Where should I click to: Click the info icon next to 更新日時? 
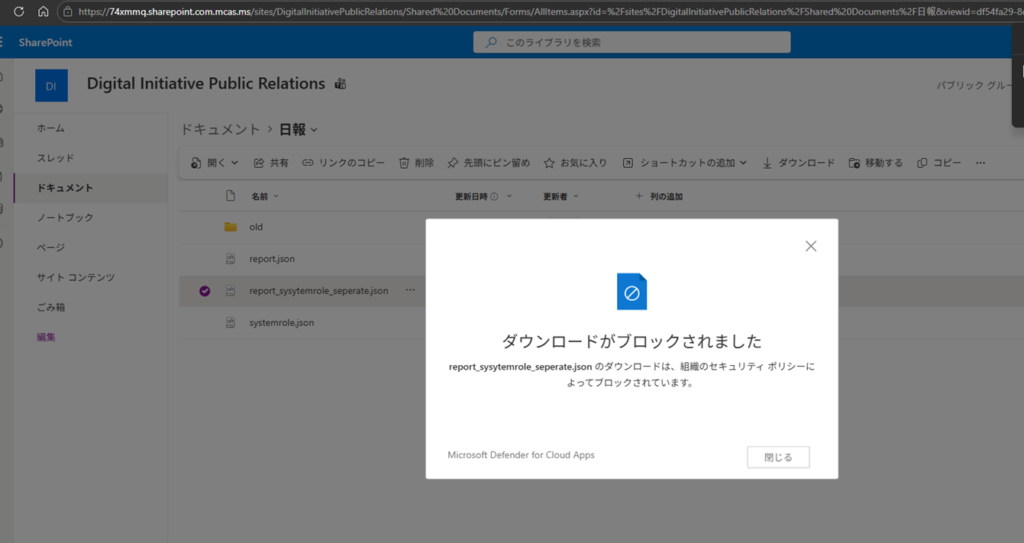[494, 196]
